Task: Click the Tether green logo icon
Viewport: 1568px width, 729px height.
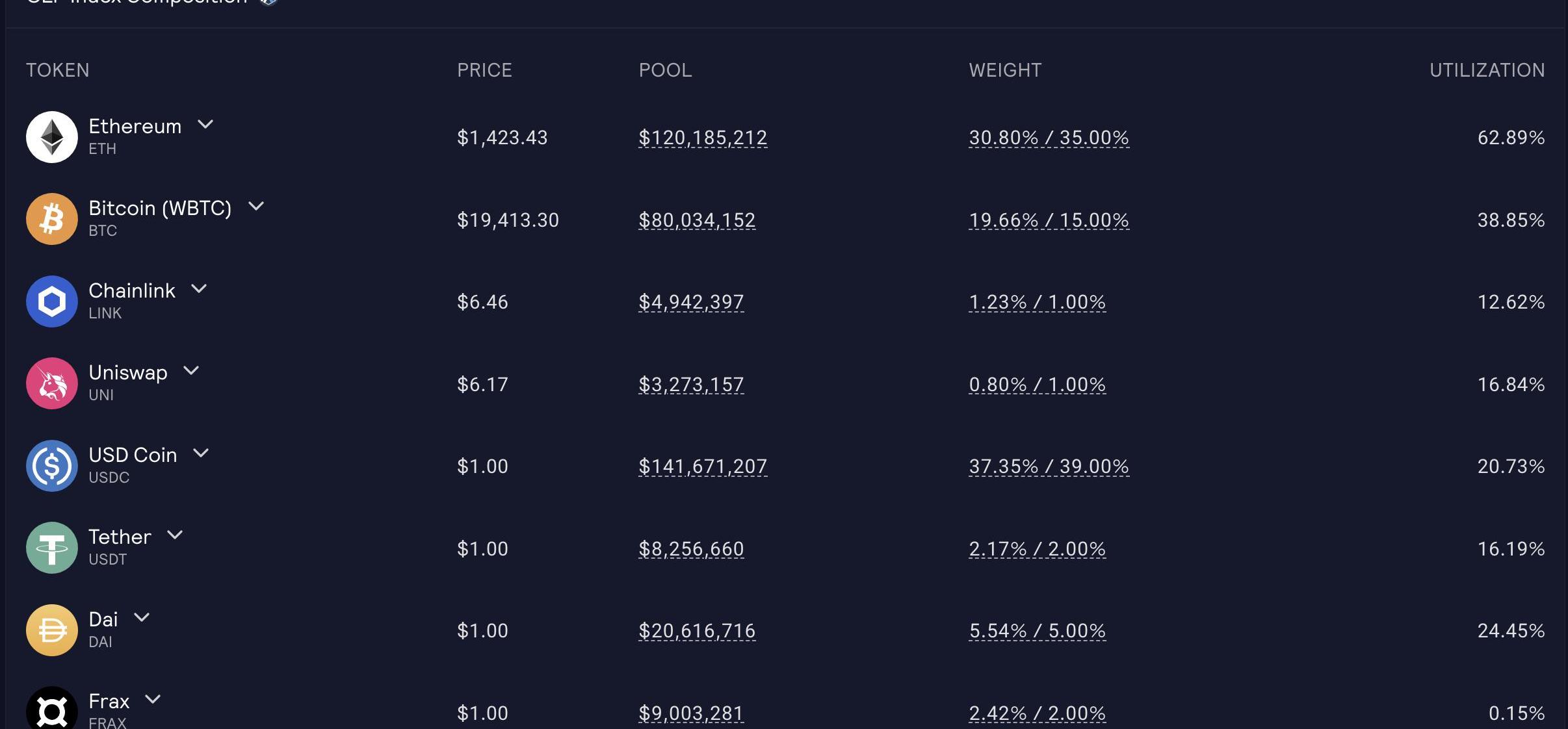Action: (x=52, y=548)
